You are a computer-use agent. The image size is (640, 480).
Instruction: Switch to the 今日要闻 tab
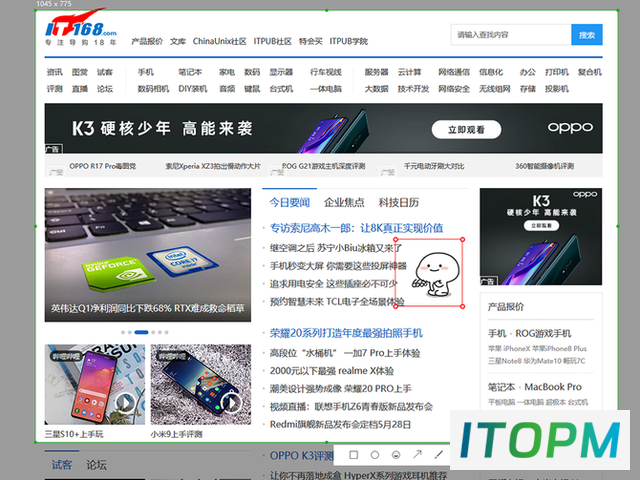(289, 202)
